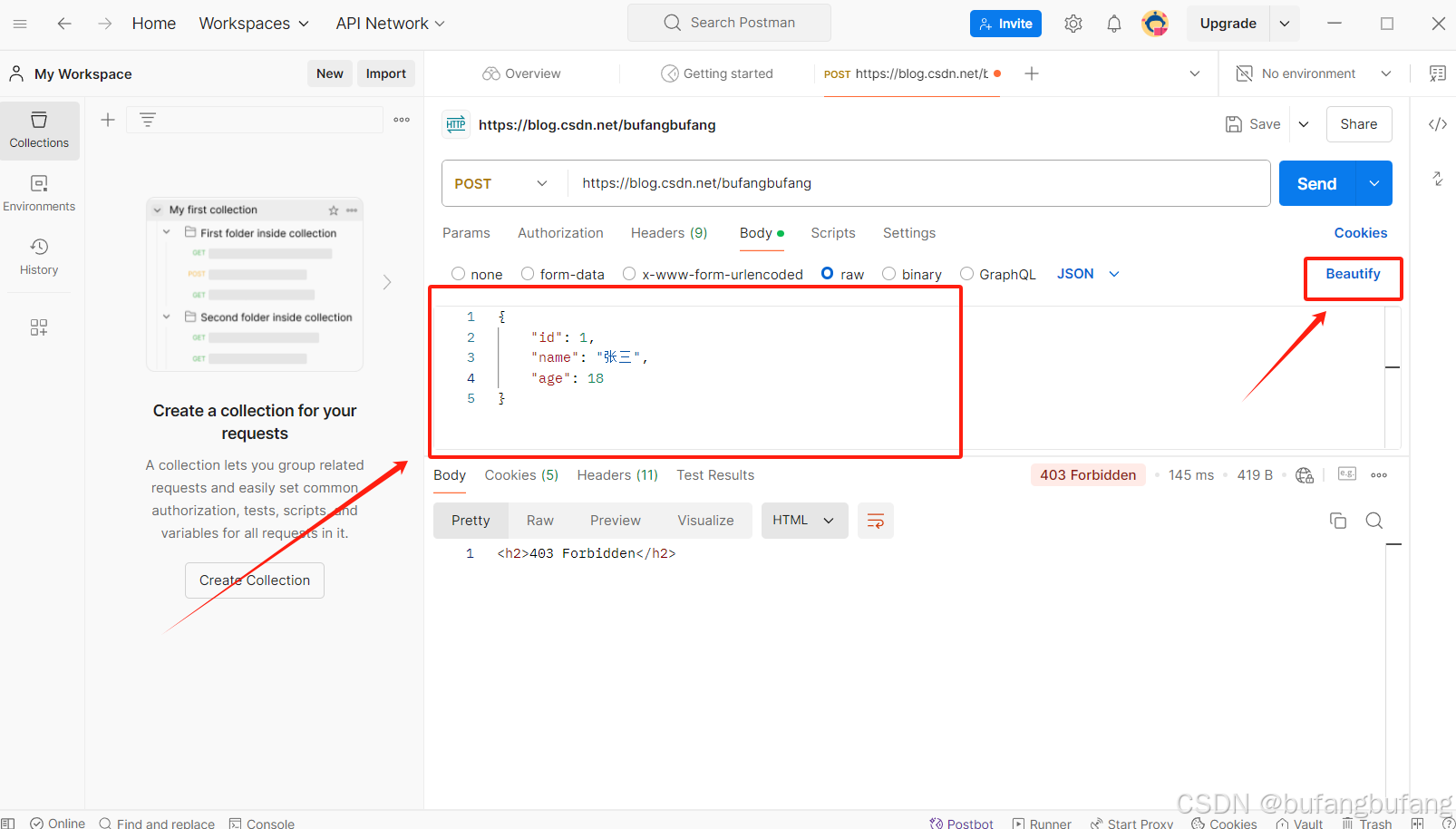1456x829 pixels.
Task: Open the environment quick look icon
Action: pyautogui.click(x=1438, y=73)
